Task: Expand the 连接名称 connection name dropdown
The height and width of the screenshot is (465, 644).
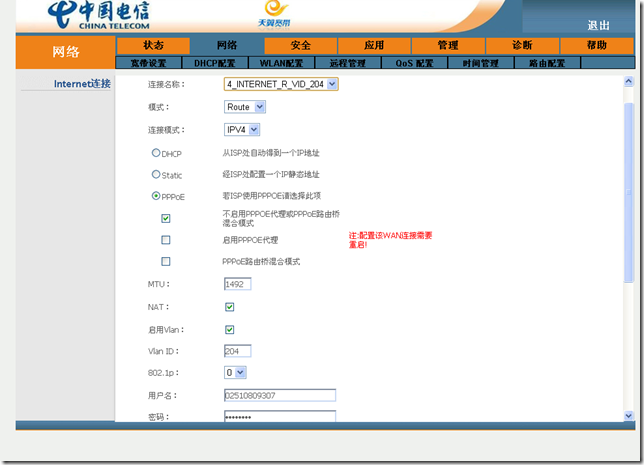Action: click(281, 84)
